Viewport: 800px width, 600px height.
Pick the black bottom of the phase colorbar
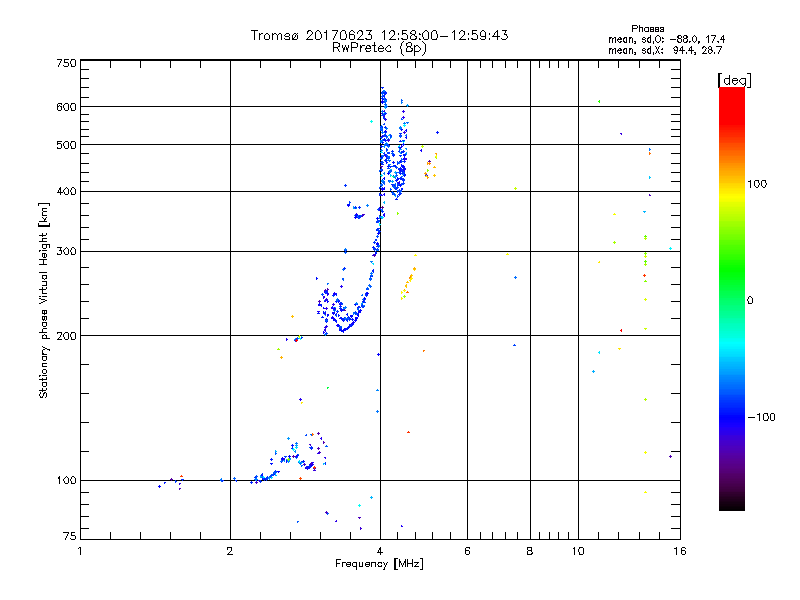tap(732, 506)
